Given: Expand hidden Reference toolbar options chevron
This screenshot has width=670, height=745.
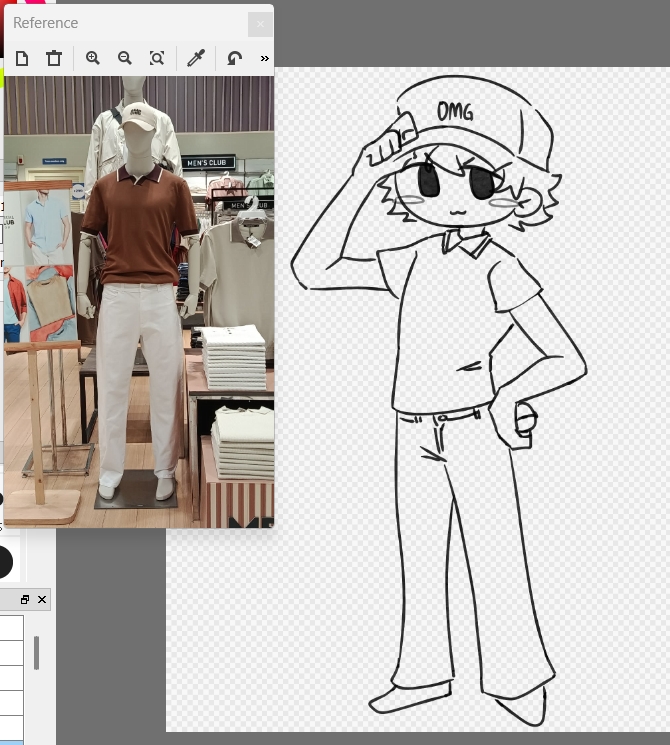Looking at the screenshot, I should point(264,59).
